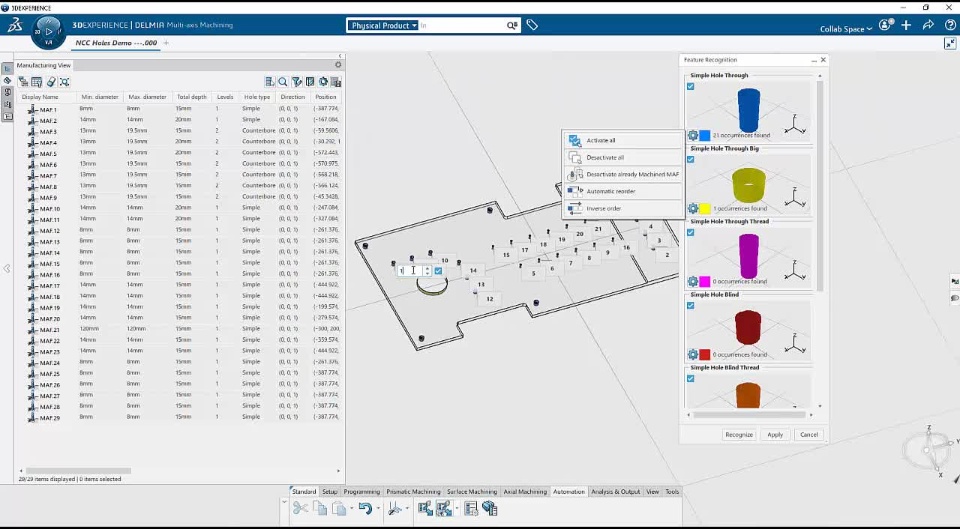Expand the collapsed side panel arrow on left edge
This screenshot has height=529, width=960.
pos(7,268)
